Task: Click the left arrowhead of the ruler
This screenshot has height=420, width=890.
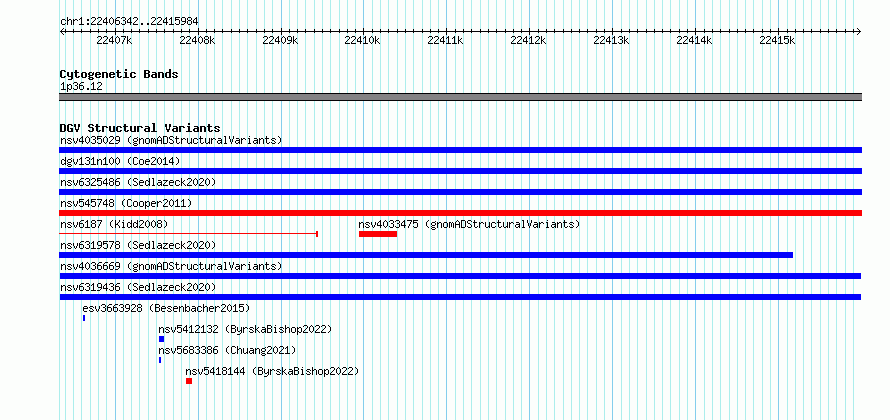Action: click(62, 31)
